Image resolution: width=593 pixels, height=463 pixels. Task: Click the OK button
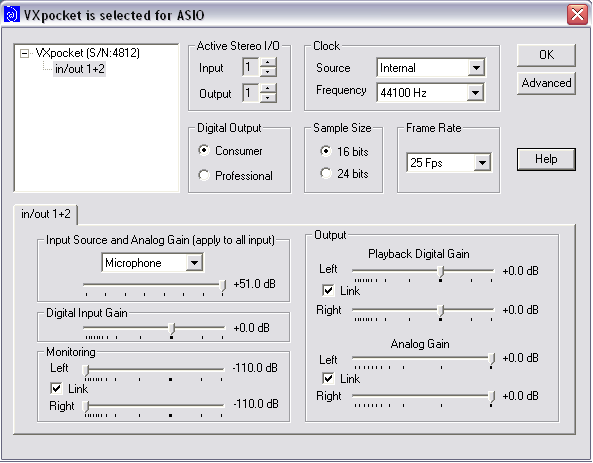point(546,55)
